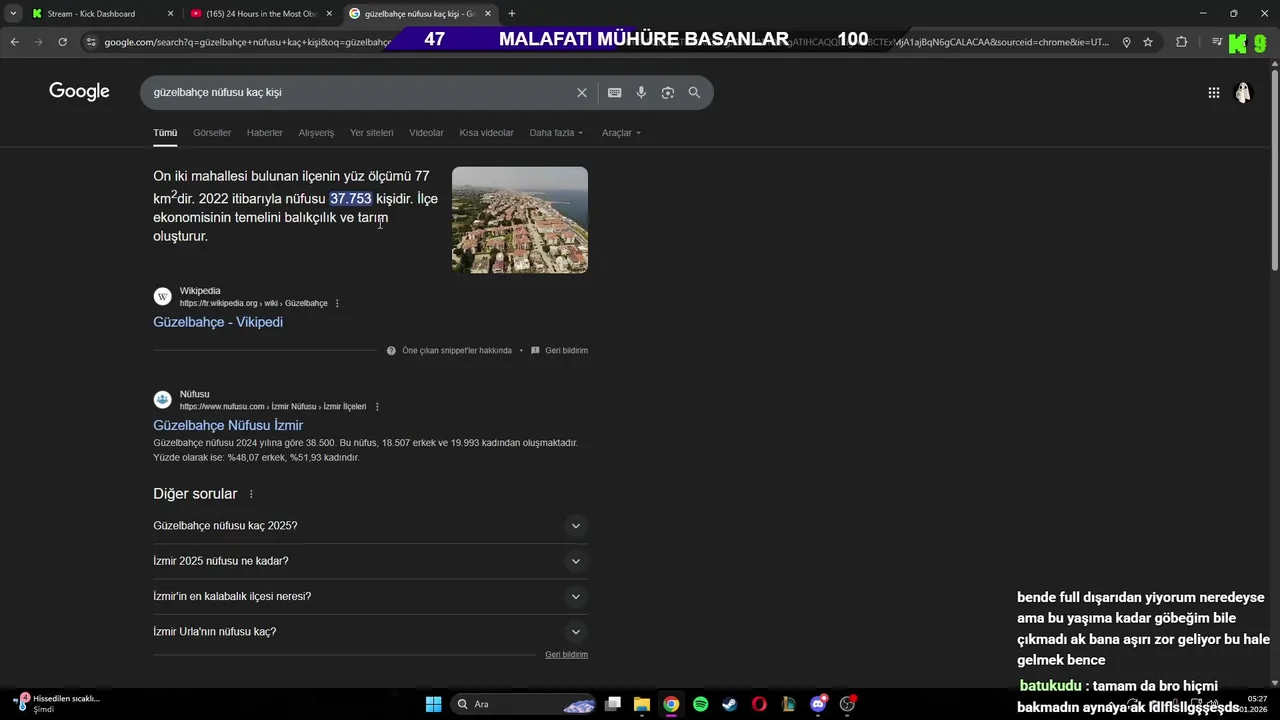Bookmark this page with star icon
The height and width of the screenshot is (720, 1280).
point(1148,42)
